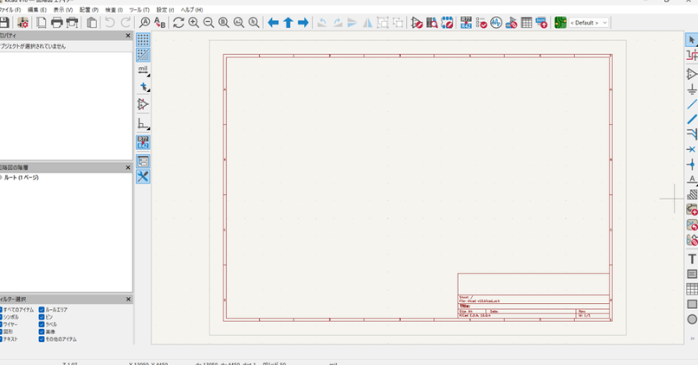Open the simulator waveform icon
This screenshot has height=365, width=698.
[496, 22]
